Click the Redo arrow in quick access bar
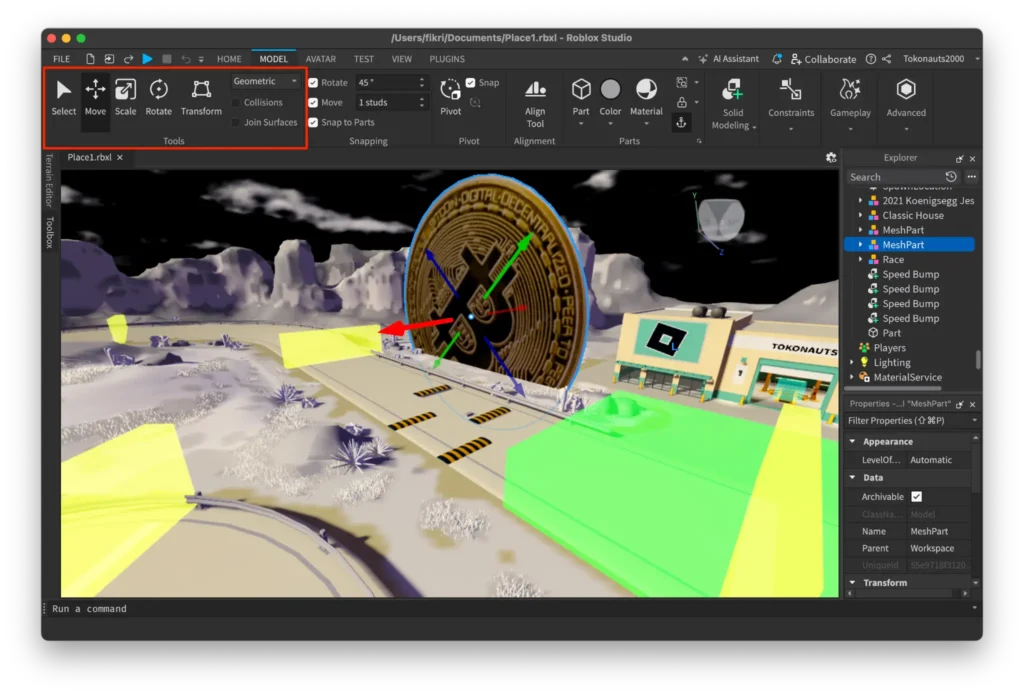Screen dimensions: 1024x695 [129, 59]
